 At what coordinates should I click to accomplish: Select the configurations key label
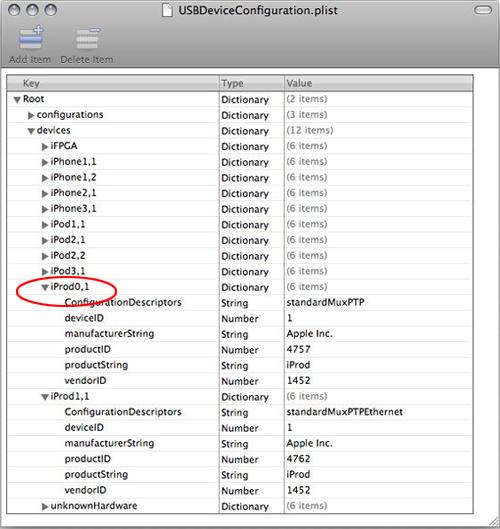point(70,115)
